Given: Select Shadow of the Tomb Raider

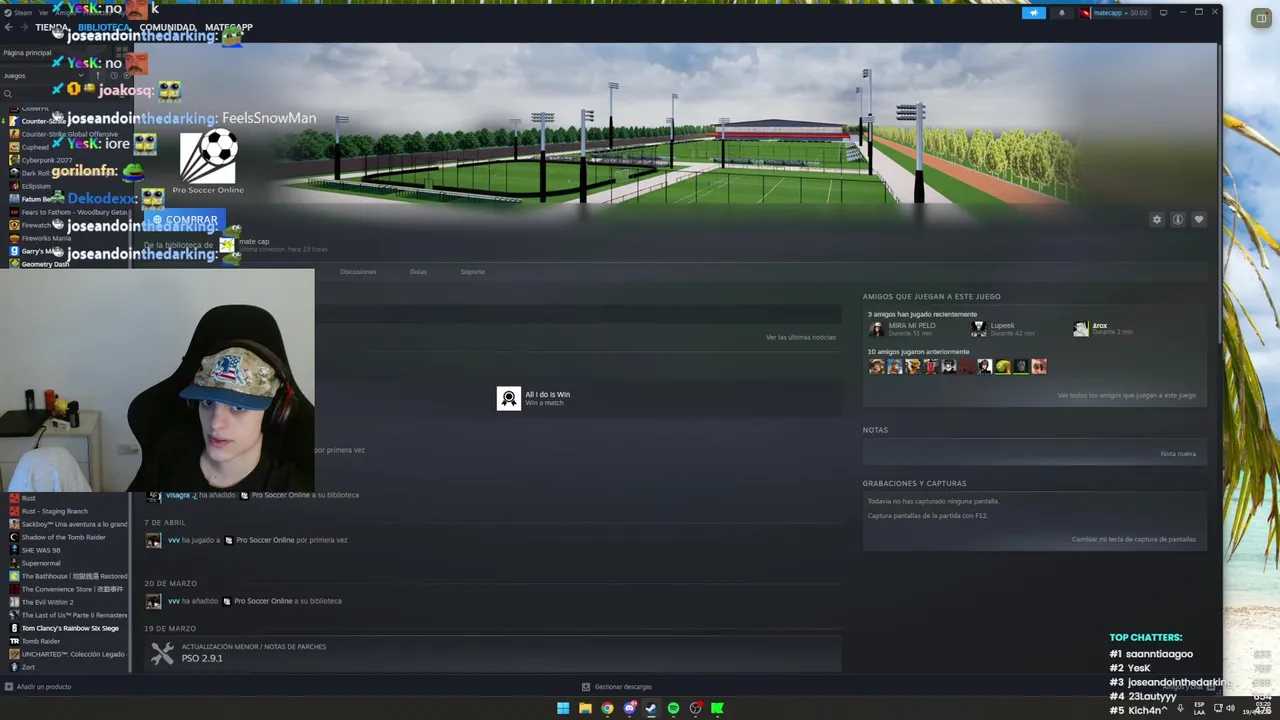Looking at the screenshot, I should pos(63,537).
